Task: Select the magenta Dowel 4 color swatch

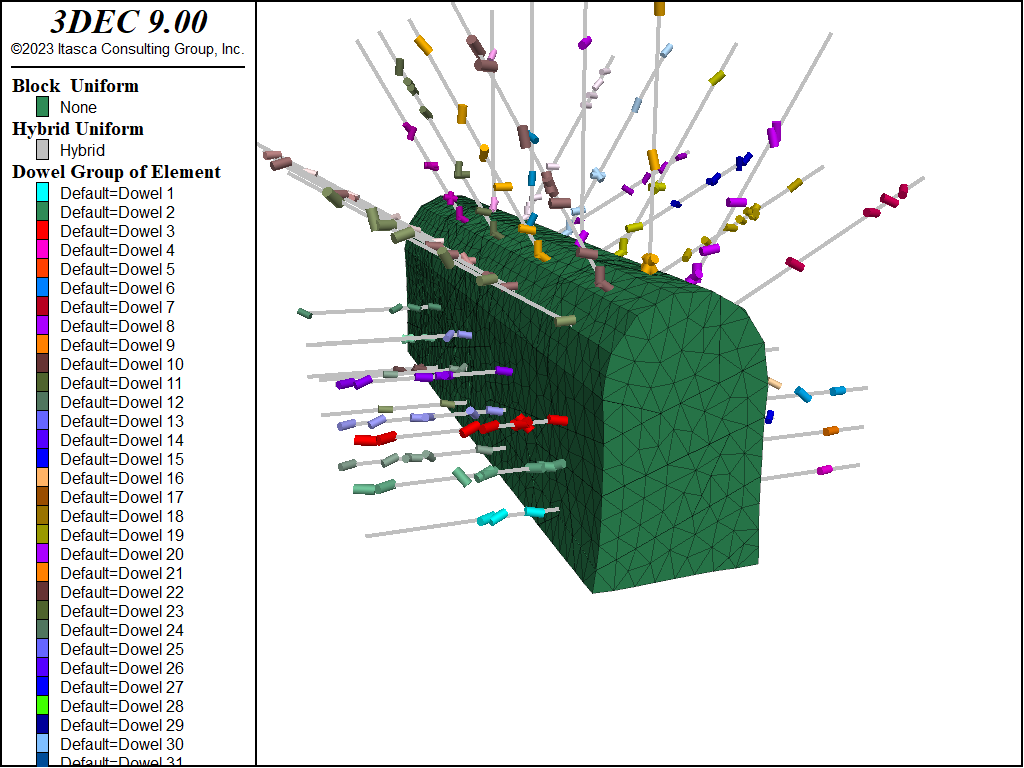Action: 43,250
